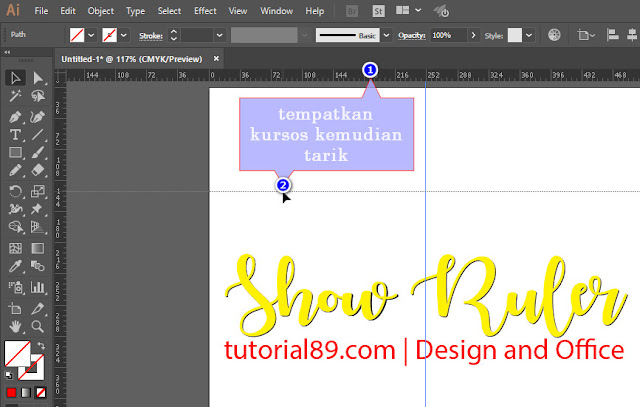The width and height of the screenshot is (640, 407).
Task: Select the Paintbrush tool
Action: coord(38,152)
